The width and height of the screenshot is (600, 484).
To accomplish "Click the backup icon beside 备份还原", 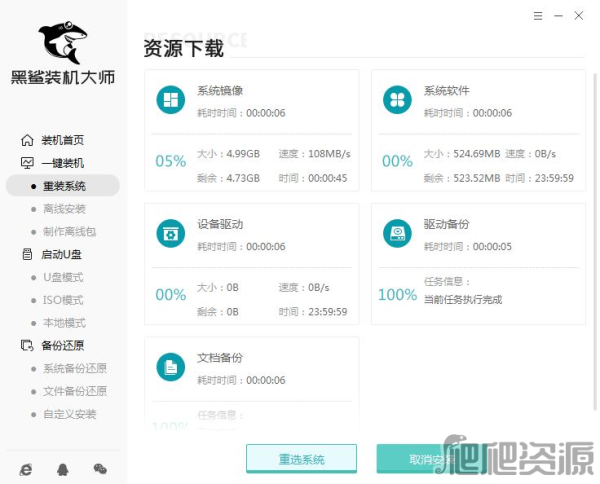I will 27,345.
